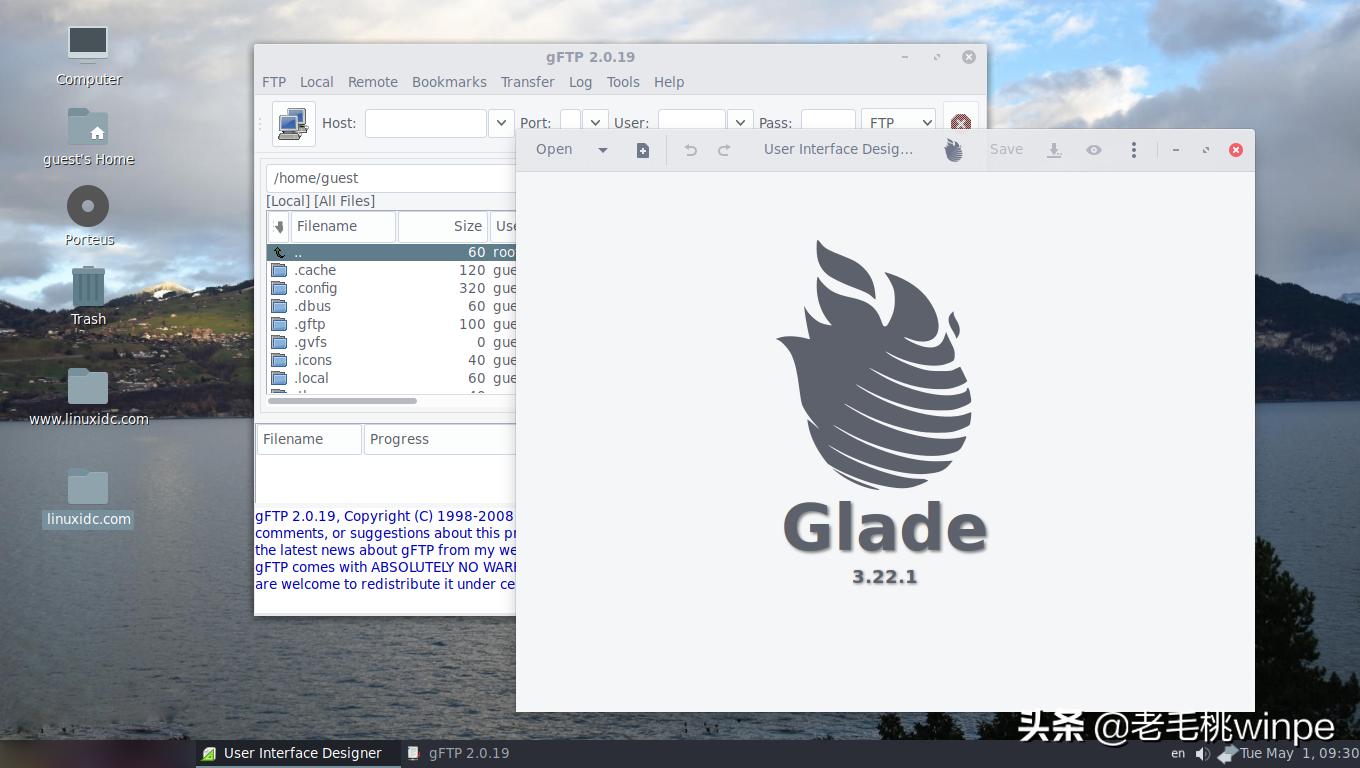Open the dropdown arrow beside Glade's Open button
Screen dimensions: 1360x768
point(603,149)
